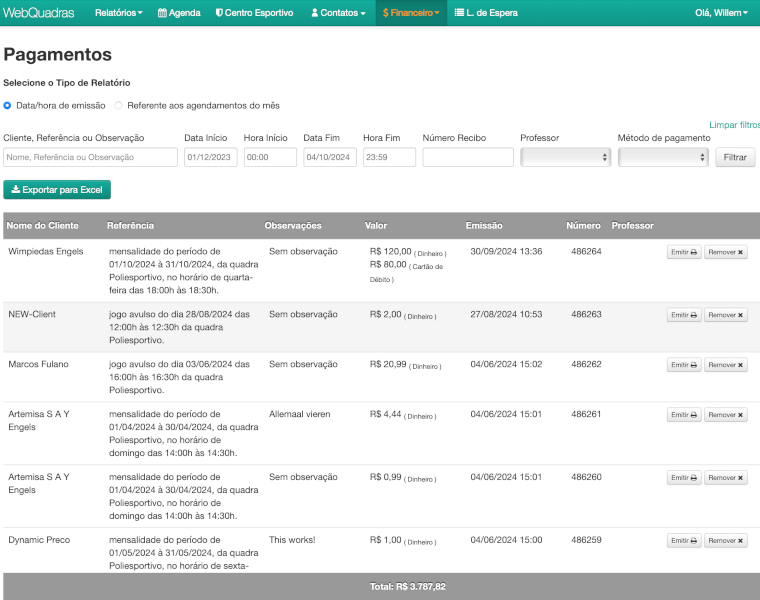
Task: Remove payment number 486261
Action: coord(725,415)
